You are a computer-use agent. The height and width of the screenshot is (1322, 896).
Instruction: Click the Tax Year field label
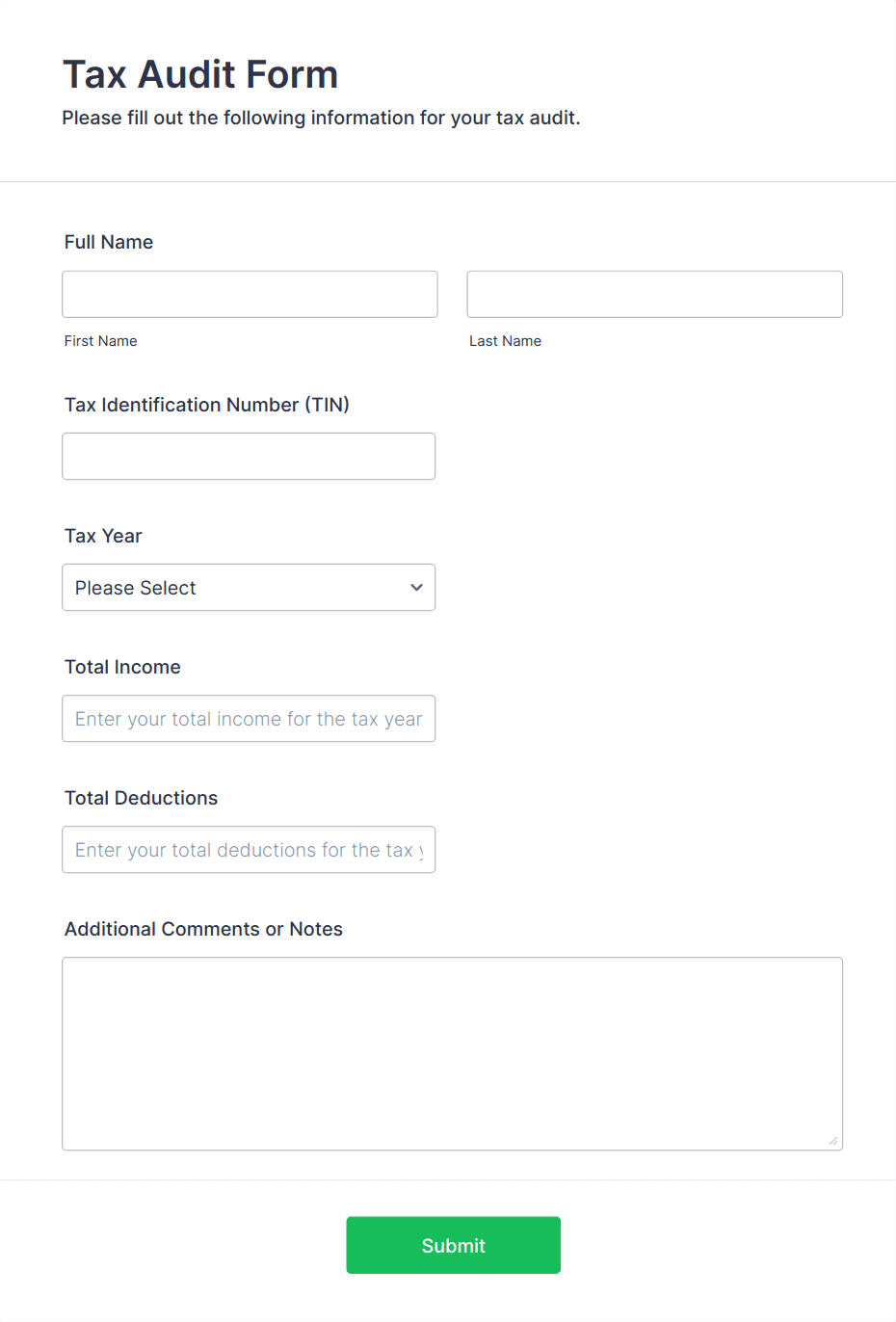103,536
